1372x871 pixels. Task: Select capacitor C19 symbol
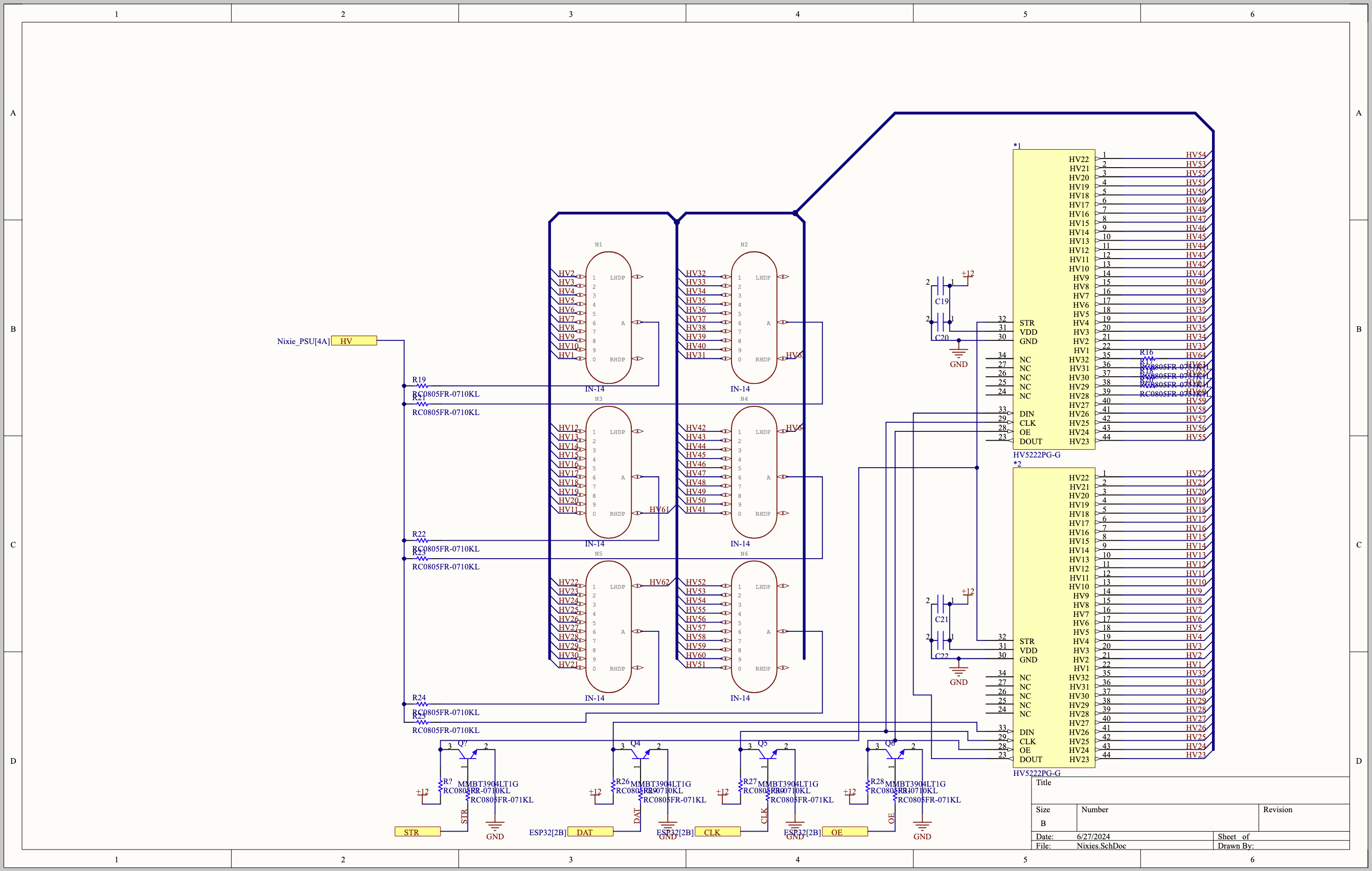click(941, 286)
